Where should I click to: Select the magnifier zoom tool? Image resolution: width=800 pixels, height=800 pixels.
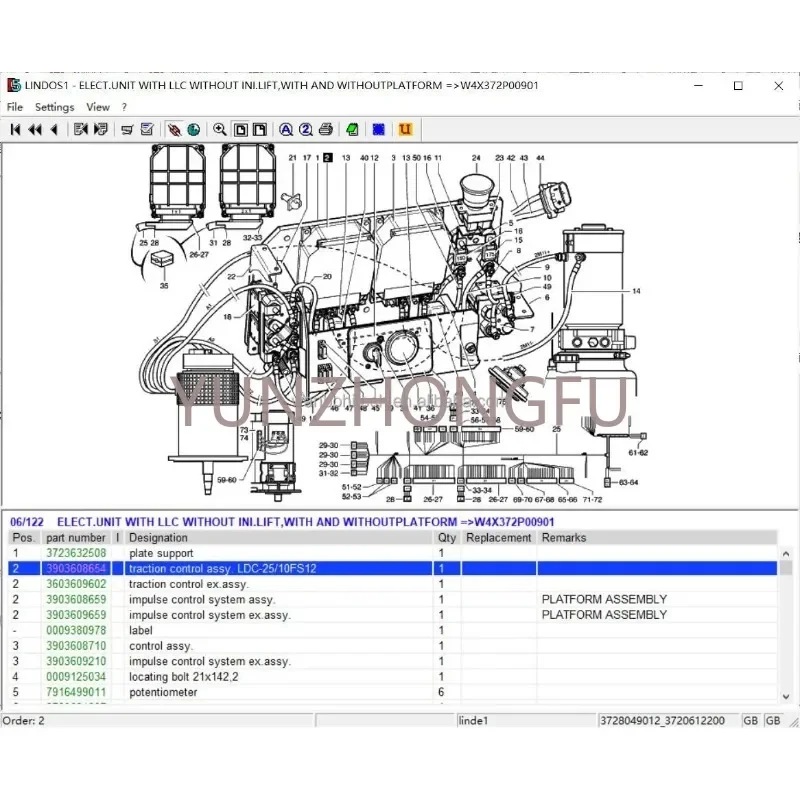pos(220,130)
